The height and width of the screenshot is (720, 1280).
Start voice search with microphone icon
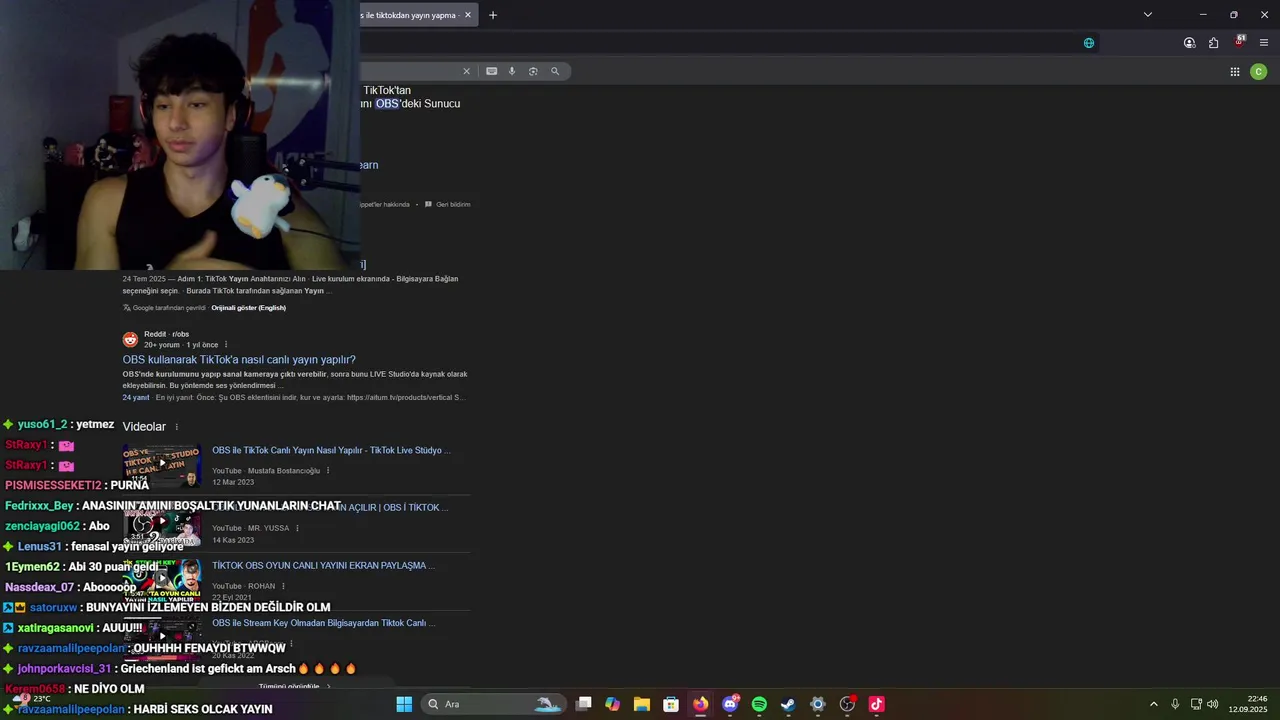[x=512, y=71]
